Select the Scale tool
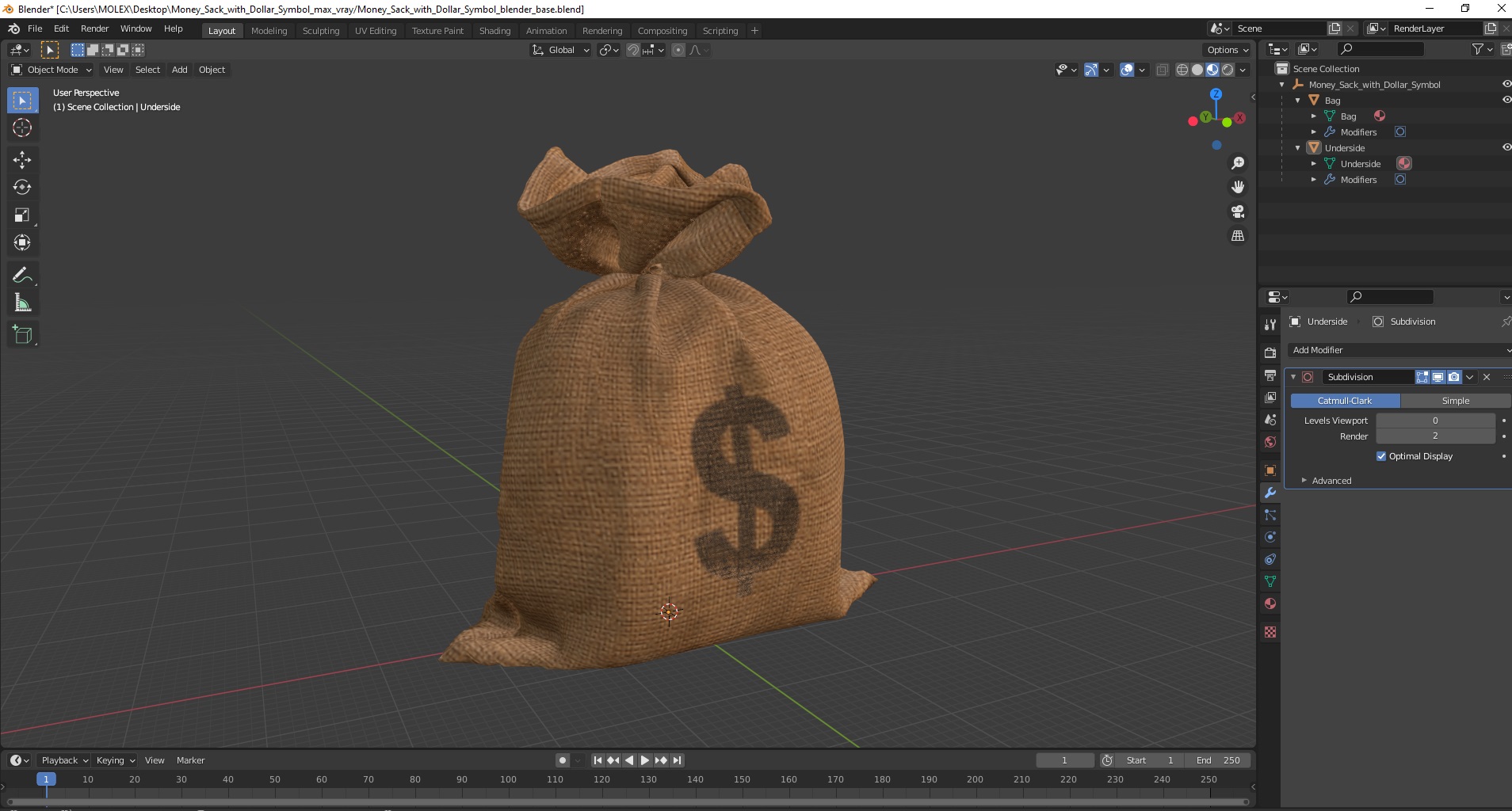 22,215
